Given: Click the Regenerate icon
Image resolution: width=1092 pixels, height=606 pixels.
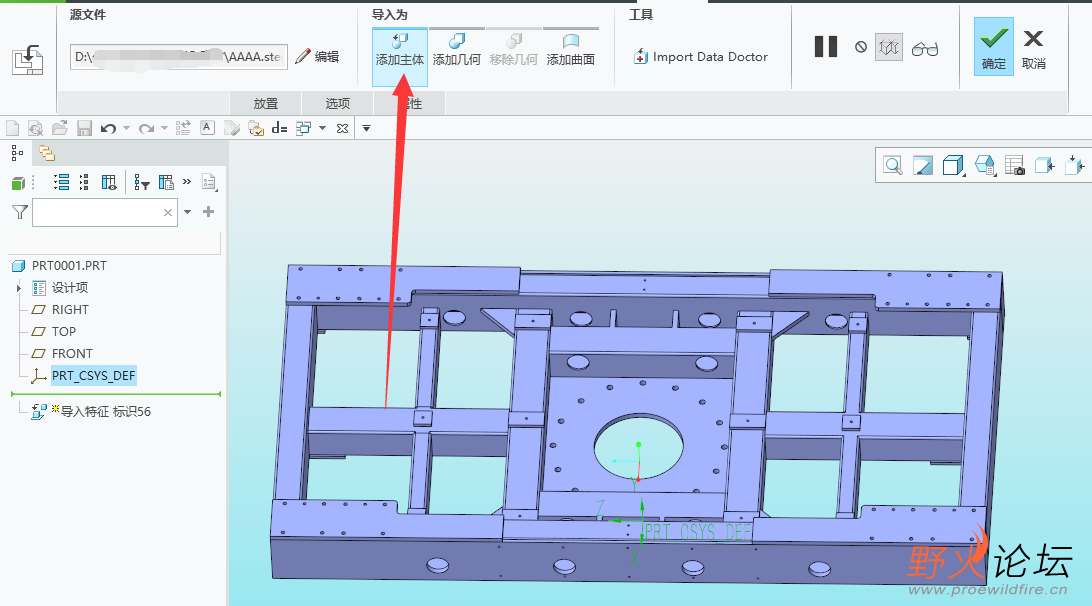Looking at the screenshot, I should point(183,128).
